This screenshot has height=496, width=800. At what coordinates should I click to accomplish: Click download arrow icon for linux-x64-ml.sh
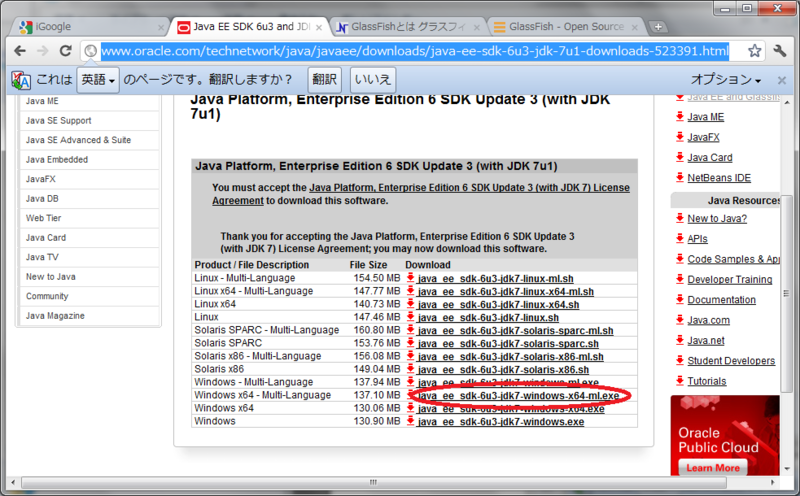click(x=410, y=291)
